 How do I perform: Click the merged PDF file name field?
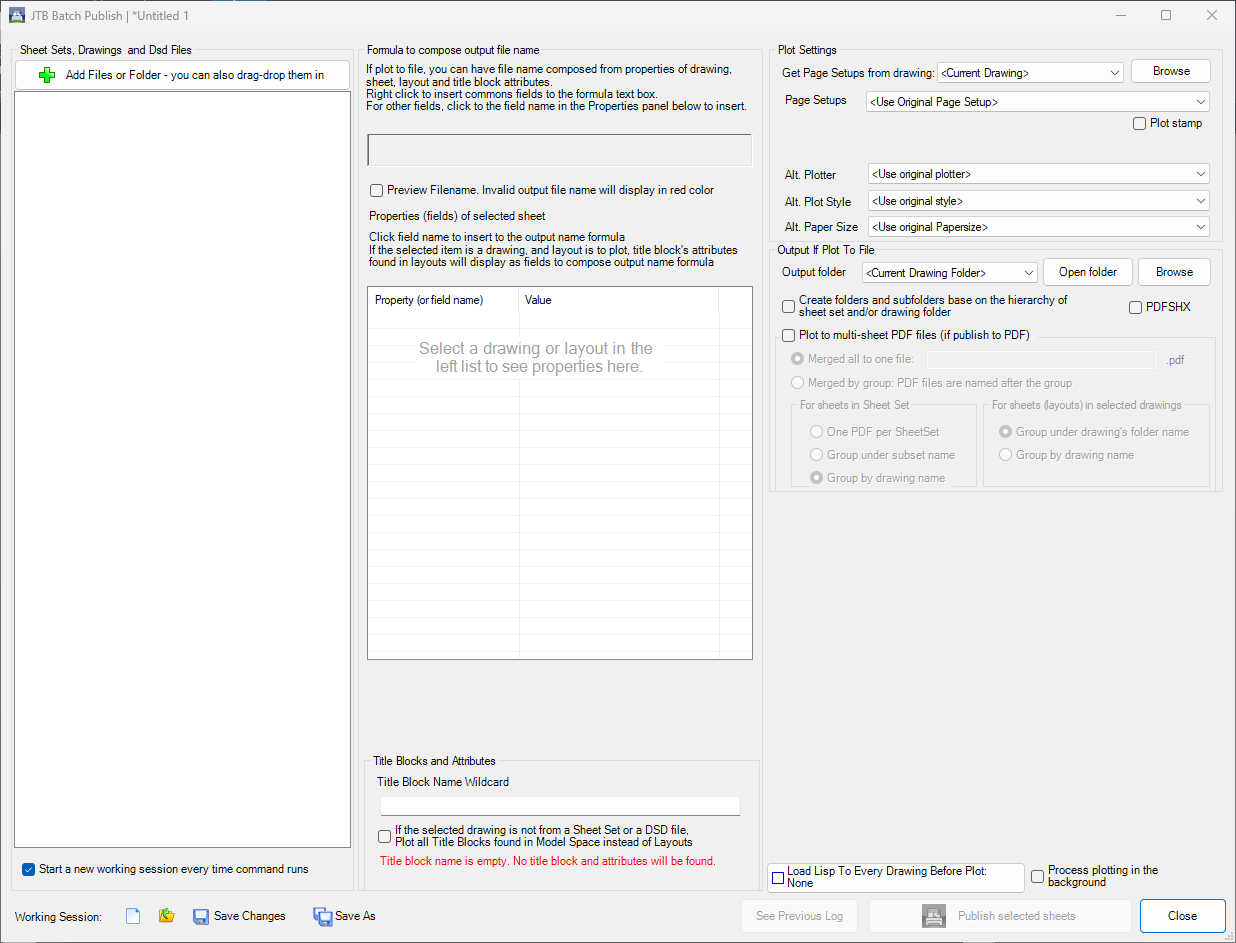1042,359
